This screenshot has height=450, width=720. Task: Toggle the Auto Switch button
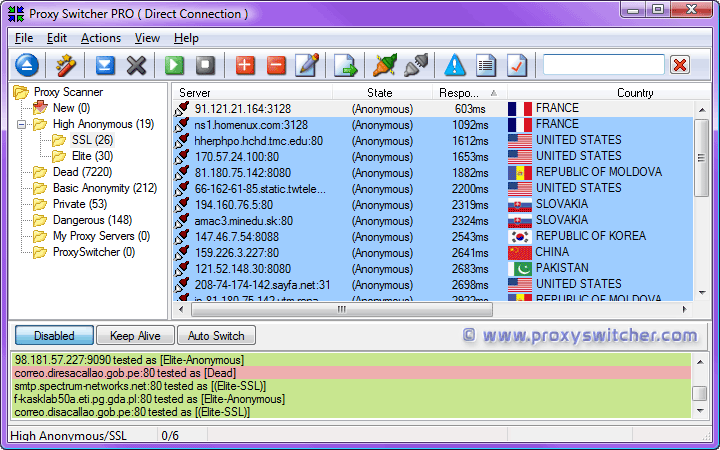pos(216,336)
